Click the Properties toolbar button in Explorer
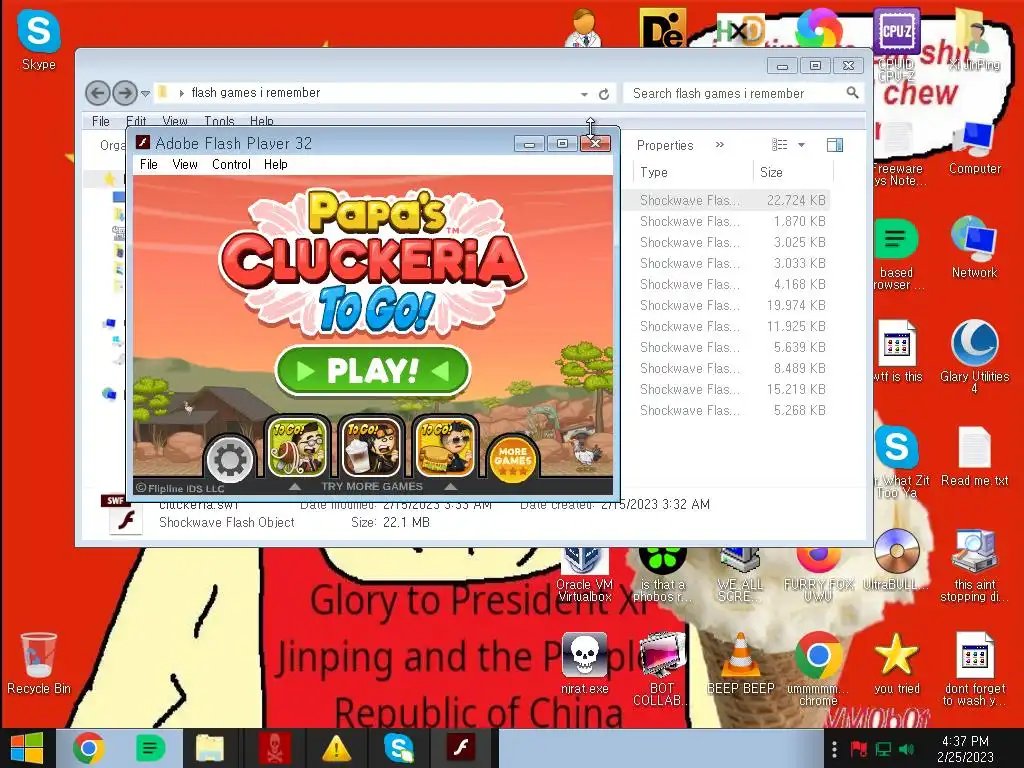Screen dimensions: 1024x768 [x=665, y=145]
